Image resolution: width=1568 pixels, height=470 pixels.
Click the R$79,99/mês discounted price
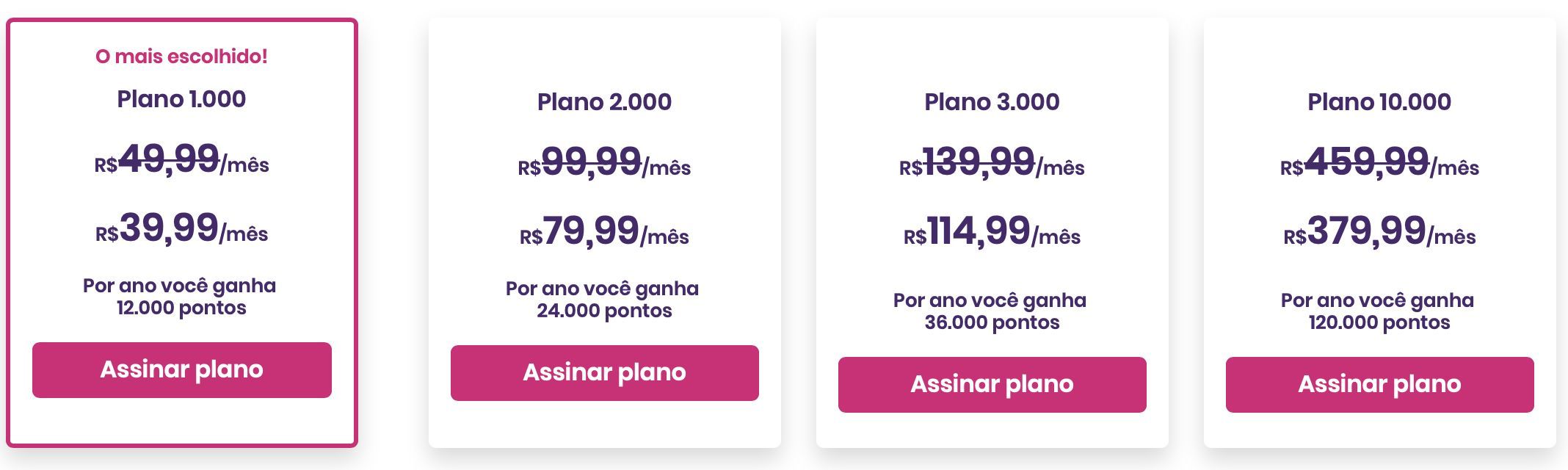tap(604, 232)
